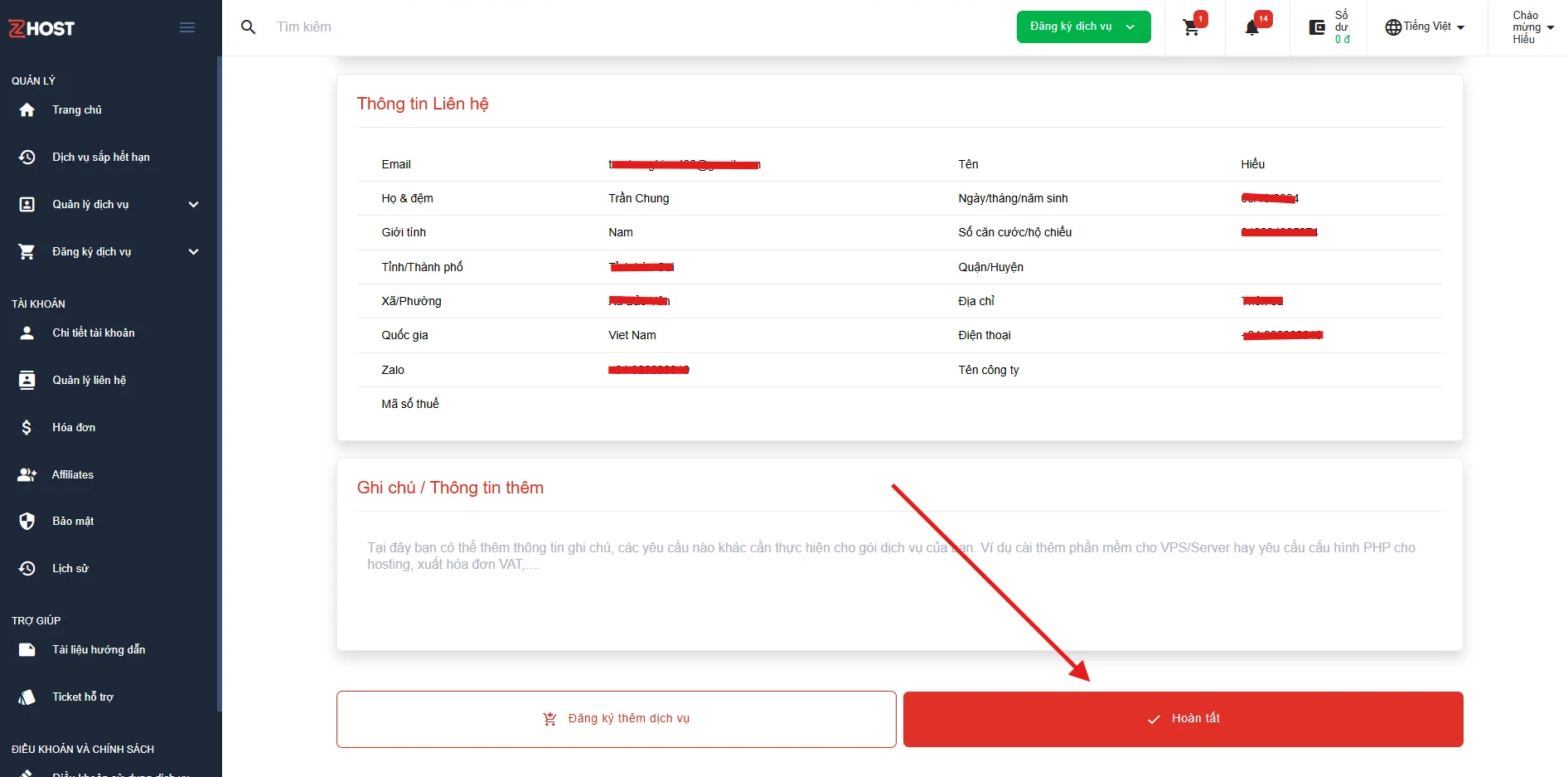Click the Ticket hỗ trợ icon
Screen dimensions: 1568x777
[x=27, y=697]
